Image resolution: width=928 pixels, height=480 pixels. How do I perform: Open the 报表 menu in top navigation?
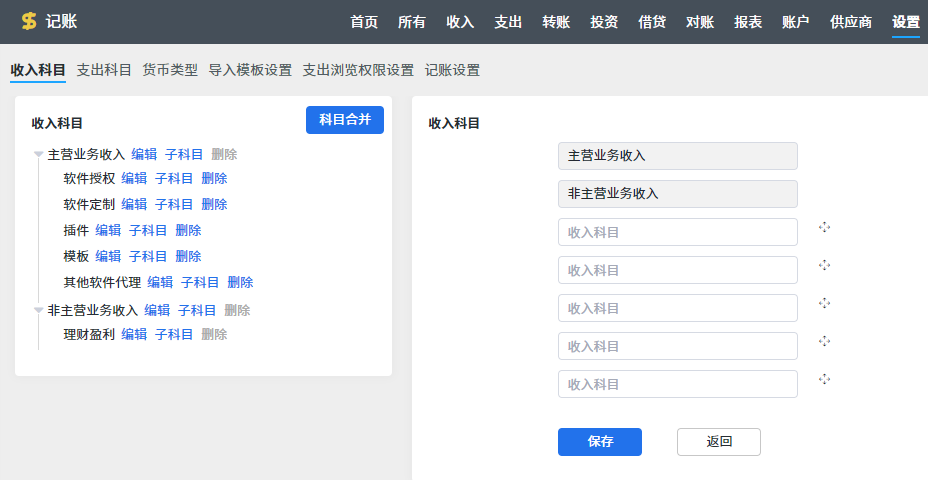click(x=747, y=22)
